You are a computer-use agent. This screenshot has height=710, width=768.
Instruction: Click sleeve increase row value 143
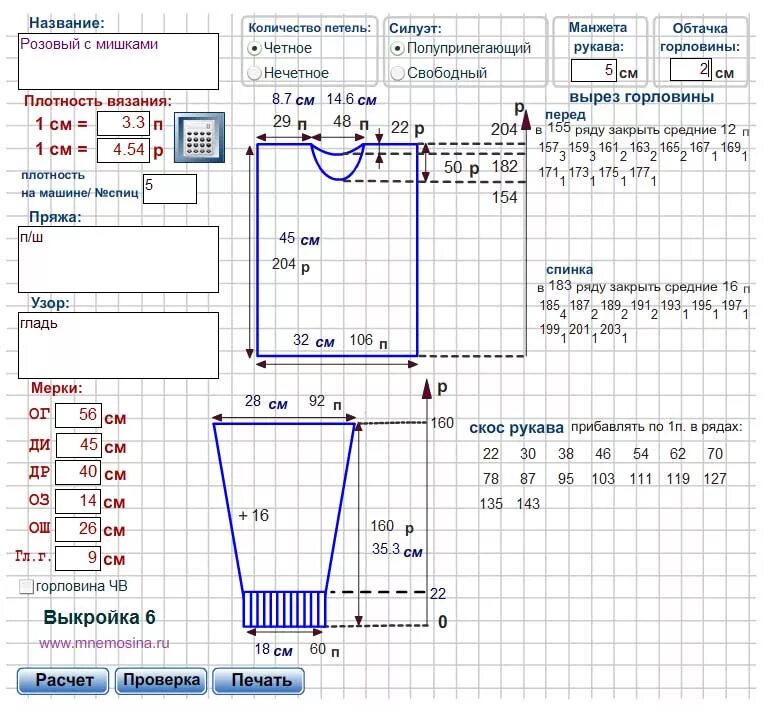[528, 504]
